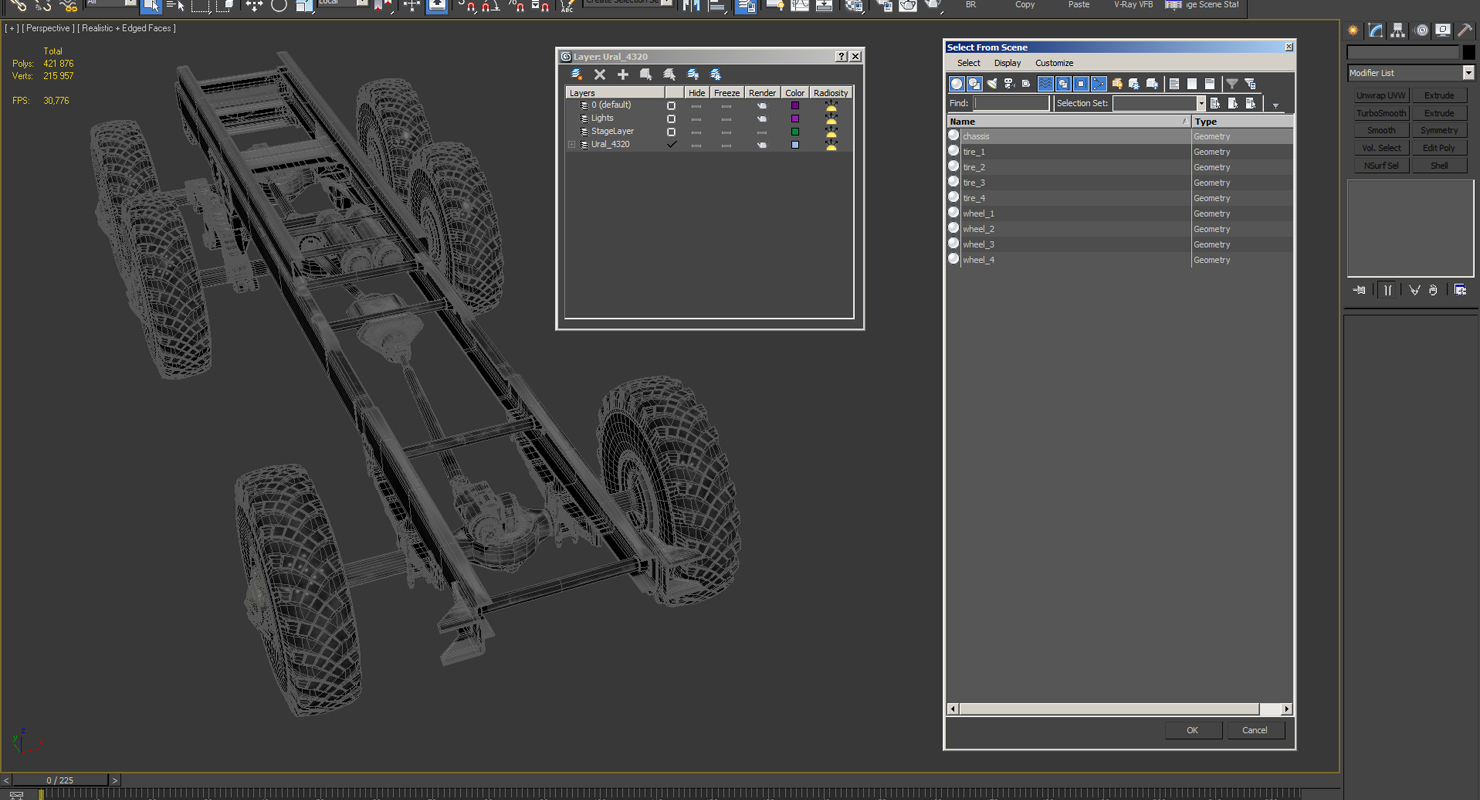This screenshot has width=1480, height=800.
Task: Click Find input field in Select From Scene
Action: coord(1011,103)
